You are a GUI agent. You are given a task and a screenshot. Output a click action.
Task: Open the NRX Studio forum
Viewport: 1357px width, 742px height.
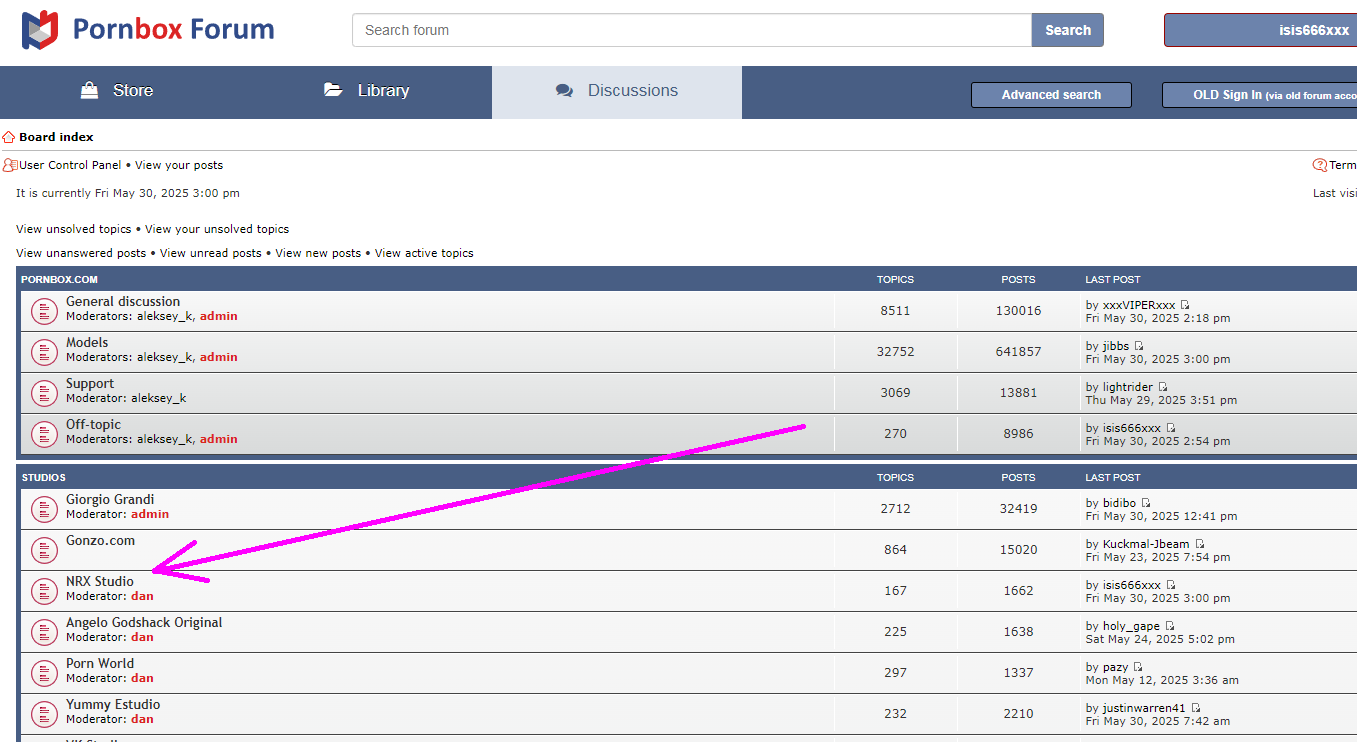[100, 582]
